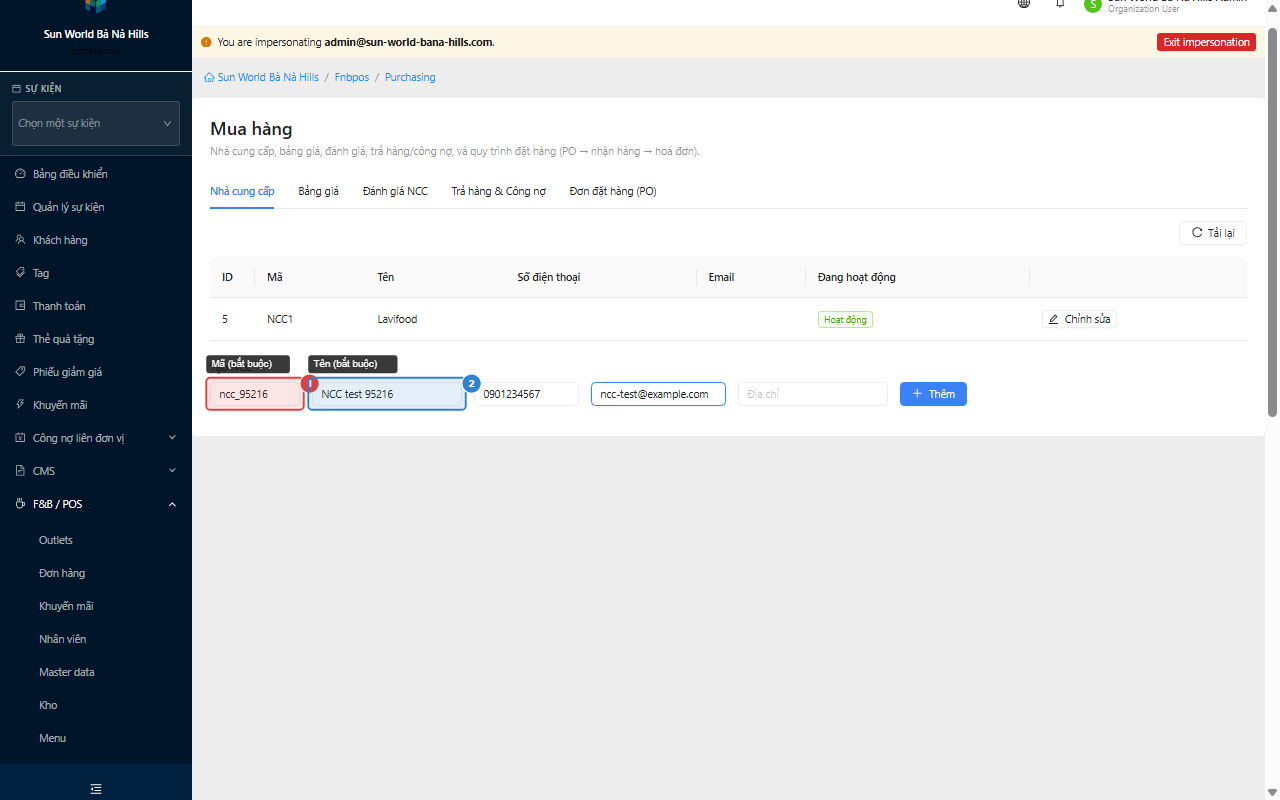Click the top-level Khuyến mãi lightning icon
Screen dimensions: 1280x800
[20, 405]
